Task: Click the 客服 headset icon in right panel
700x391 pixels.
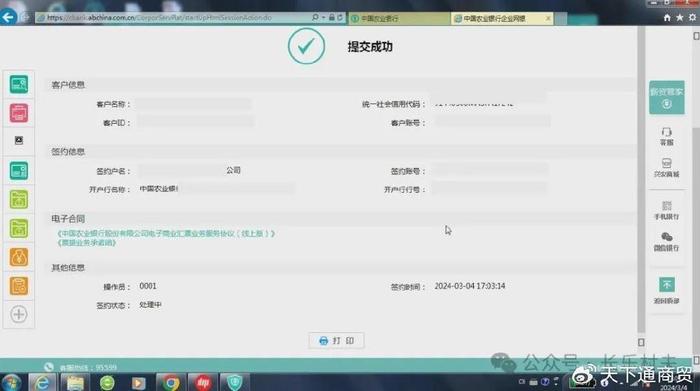Action: (667, 132)
